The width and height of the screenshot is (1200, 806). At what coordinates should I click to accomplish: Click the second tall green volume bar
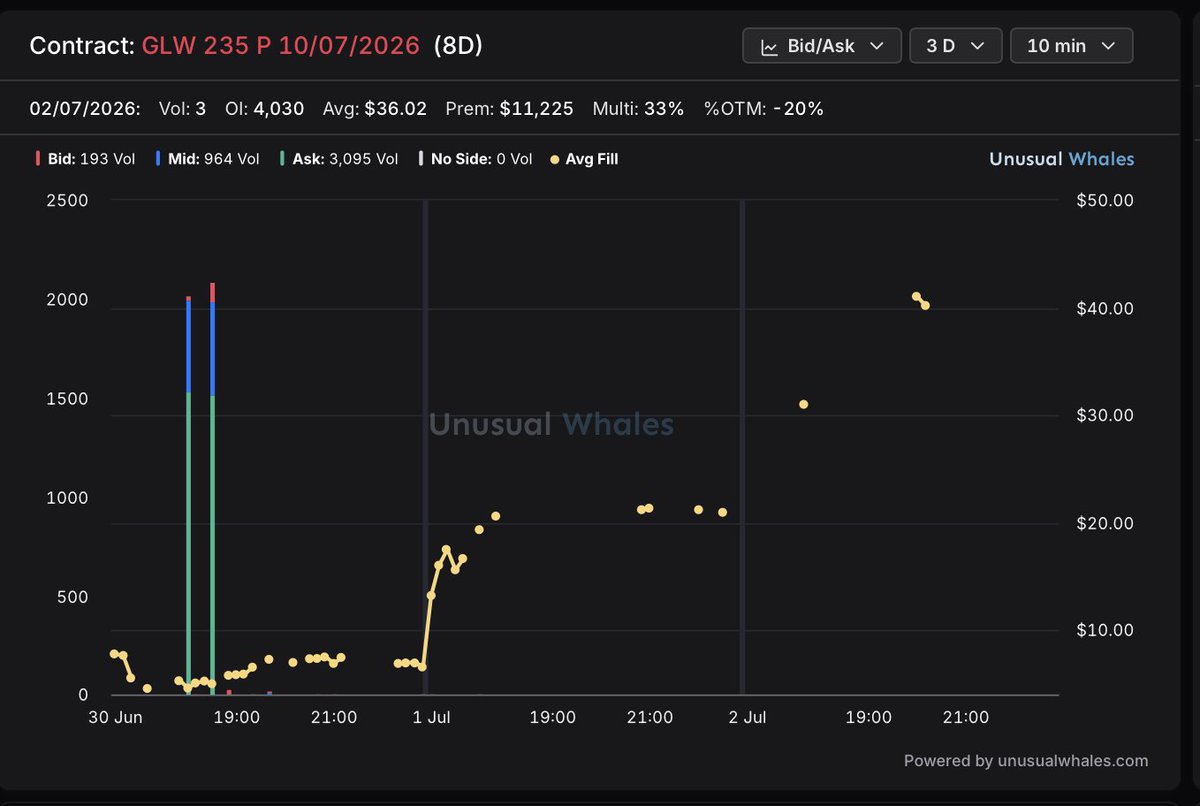tap(212, 545)
